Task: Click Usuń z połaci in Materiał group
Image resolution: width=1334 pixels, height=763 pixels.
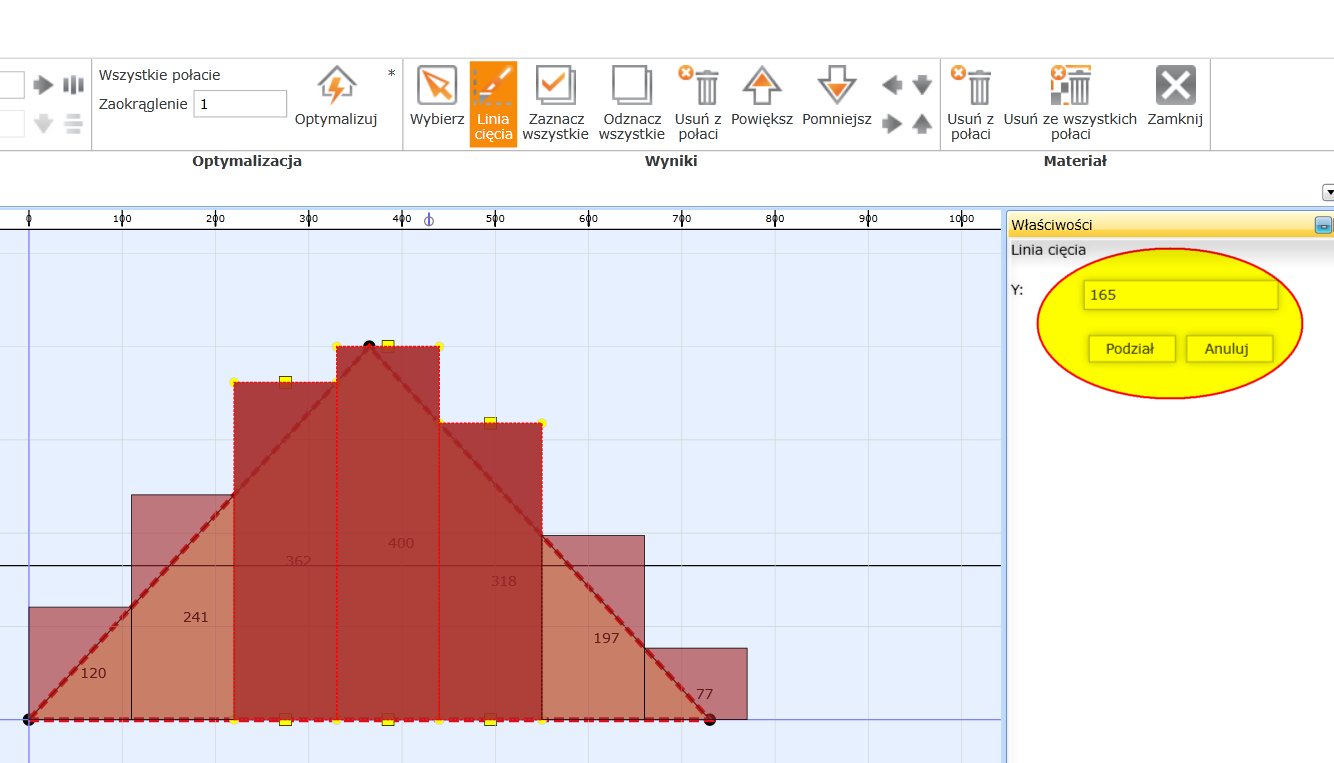Action: pos(971,87)
